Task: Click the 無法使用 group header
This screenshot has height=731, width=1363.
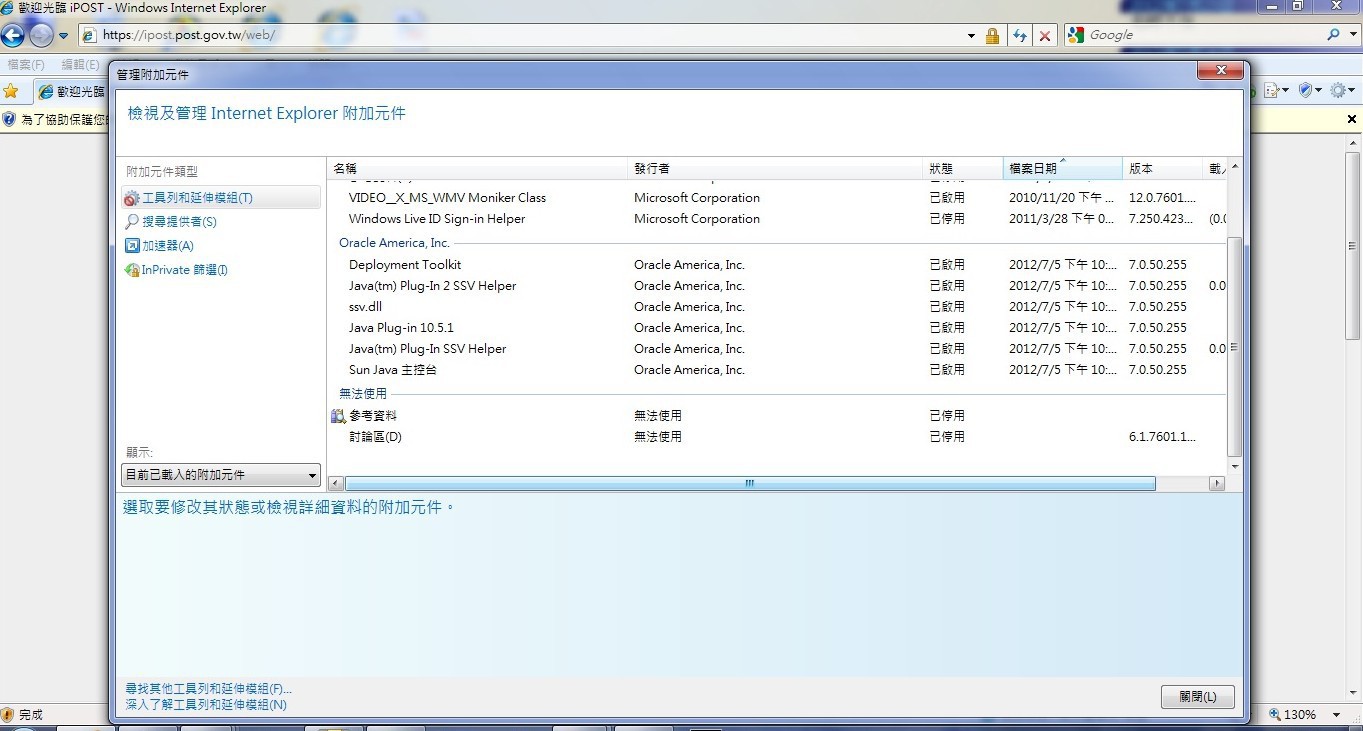Action: click(x=363, y=394)
